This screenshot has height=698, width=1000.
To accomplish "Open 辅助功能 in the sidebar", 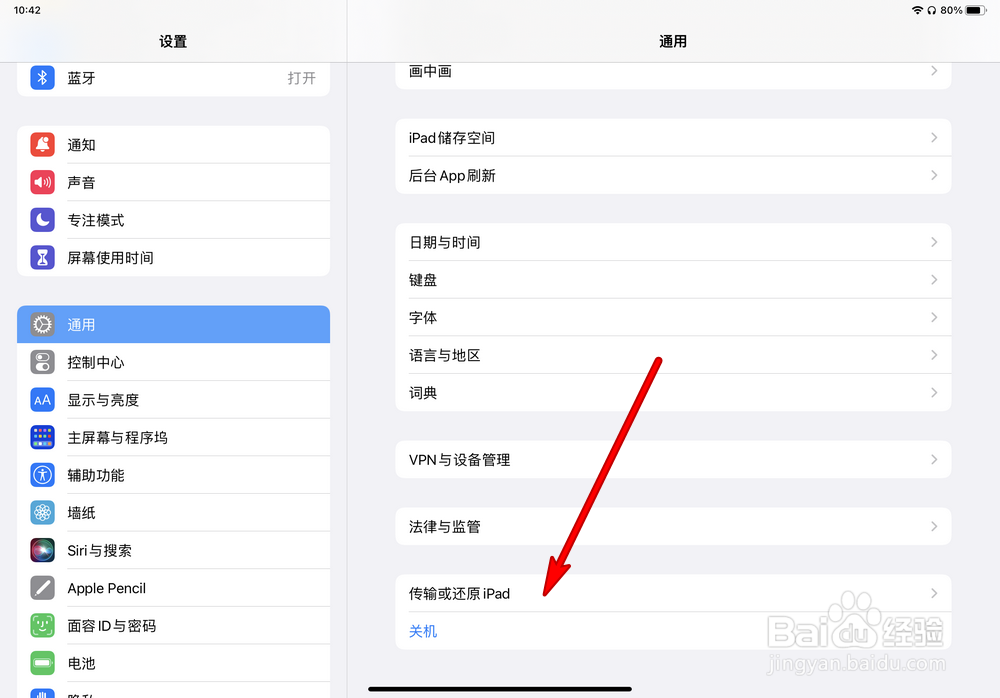I will tap(173, 475).
